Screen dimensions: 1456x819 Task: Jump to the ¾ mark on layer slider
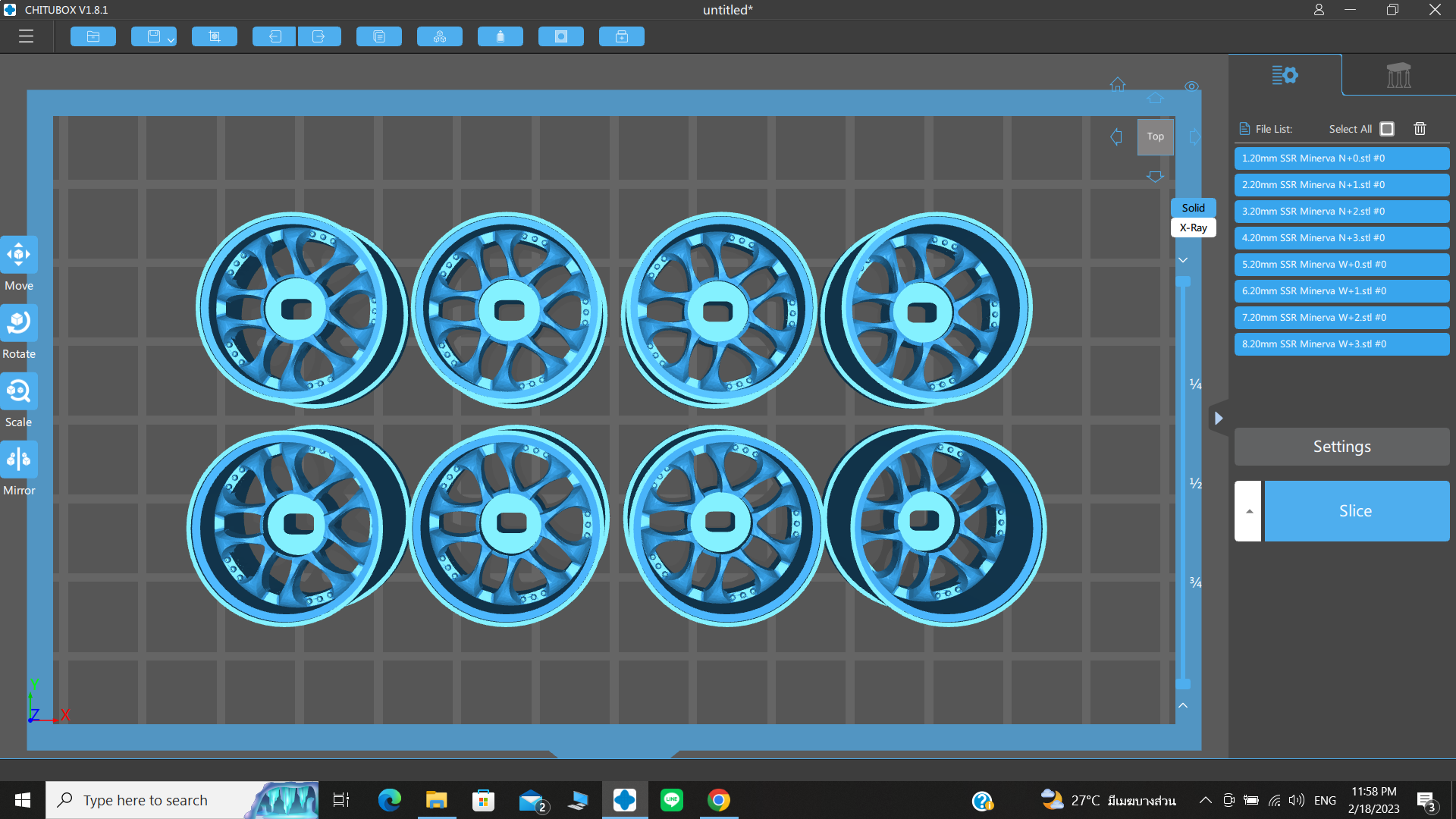coord(1196,582)
